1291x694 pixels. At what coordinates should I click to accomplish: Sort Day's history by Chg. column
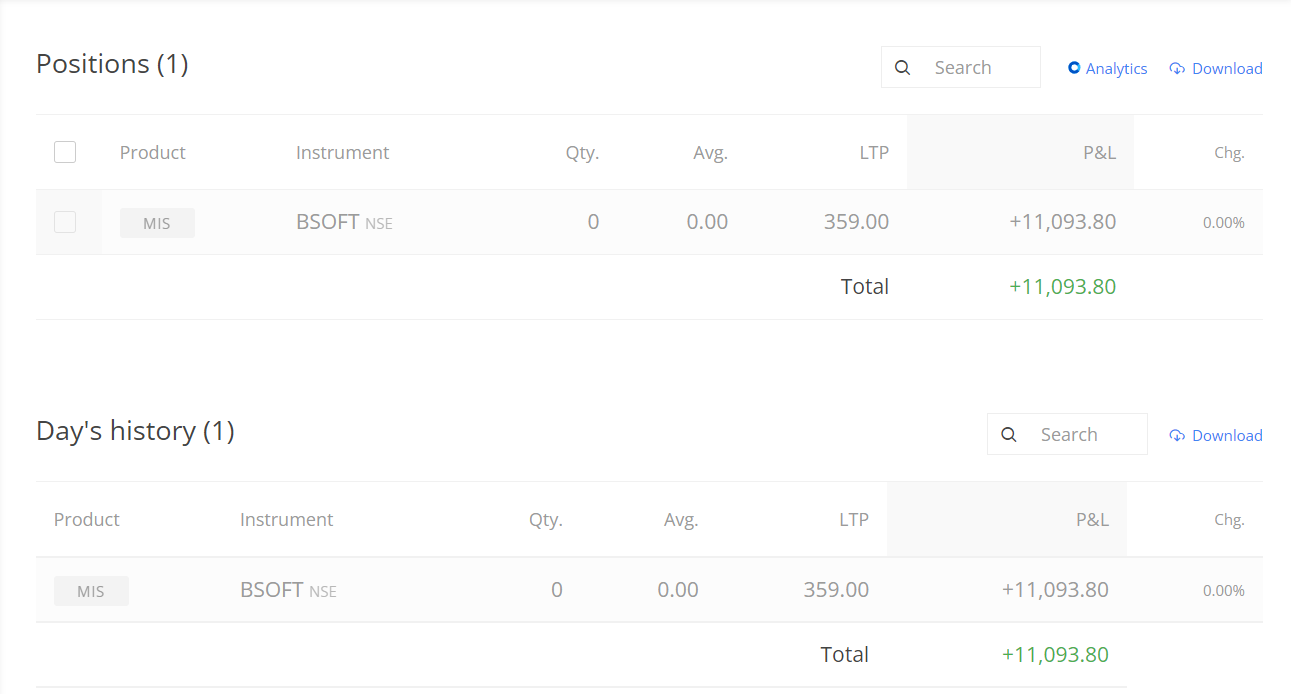1229,520
